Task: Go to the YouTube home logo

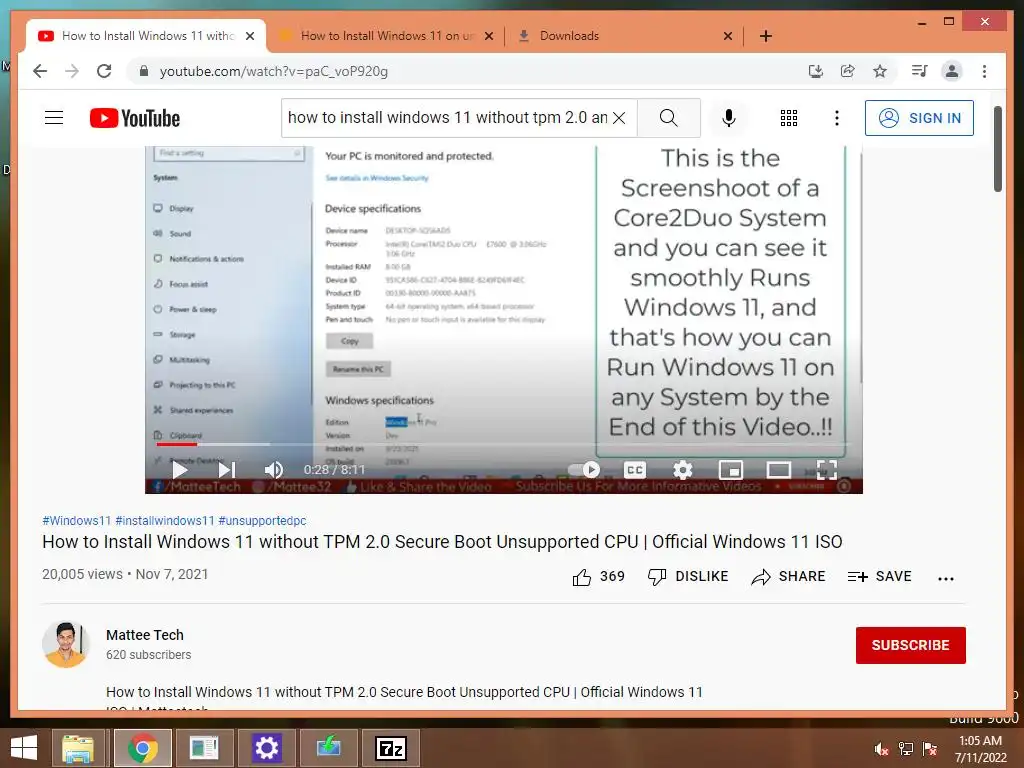Action: tap(135, 118)
